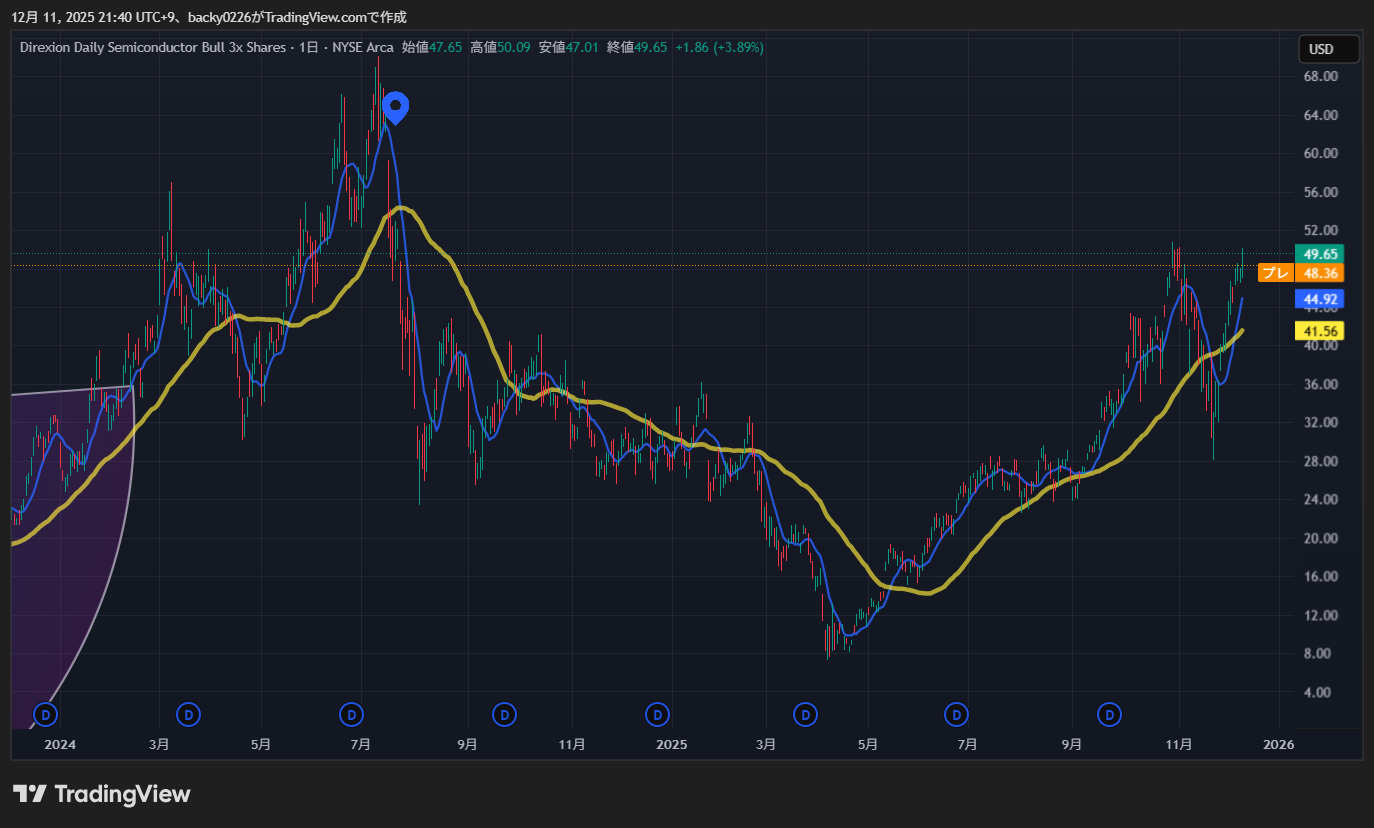Select the blue 44.92 moving average label
The height and width of the screenshot is (828, 1374).
coord(1319,299)
